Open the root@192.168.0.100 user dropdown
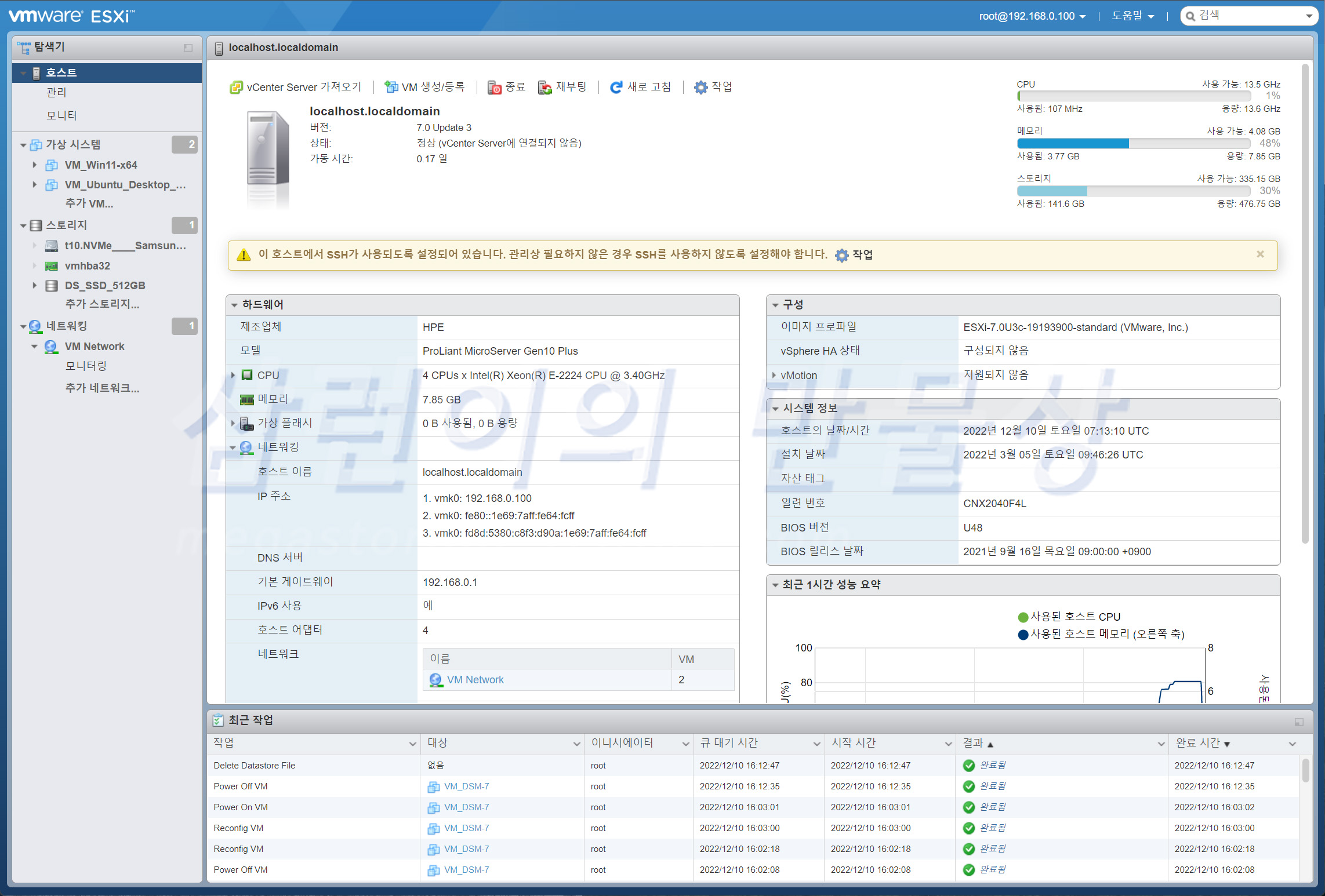This screenshot has width=1325, height=896. (1032, 16)
